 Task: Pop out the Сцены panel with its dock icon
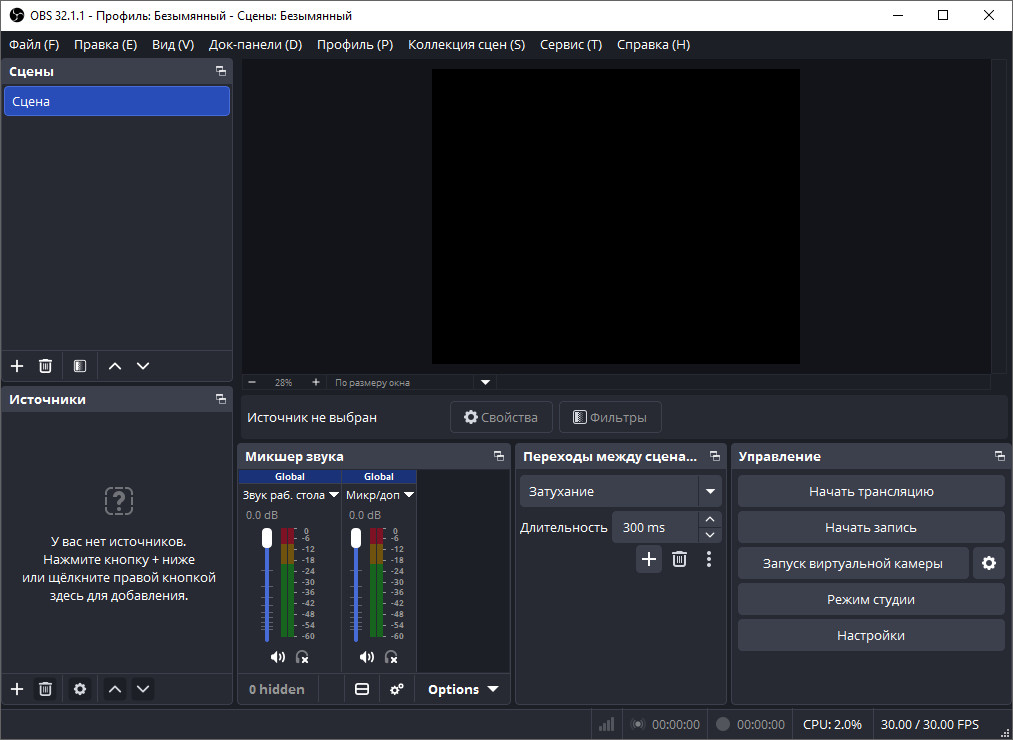[220, 71]
